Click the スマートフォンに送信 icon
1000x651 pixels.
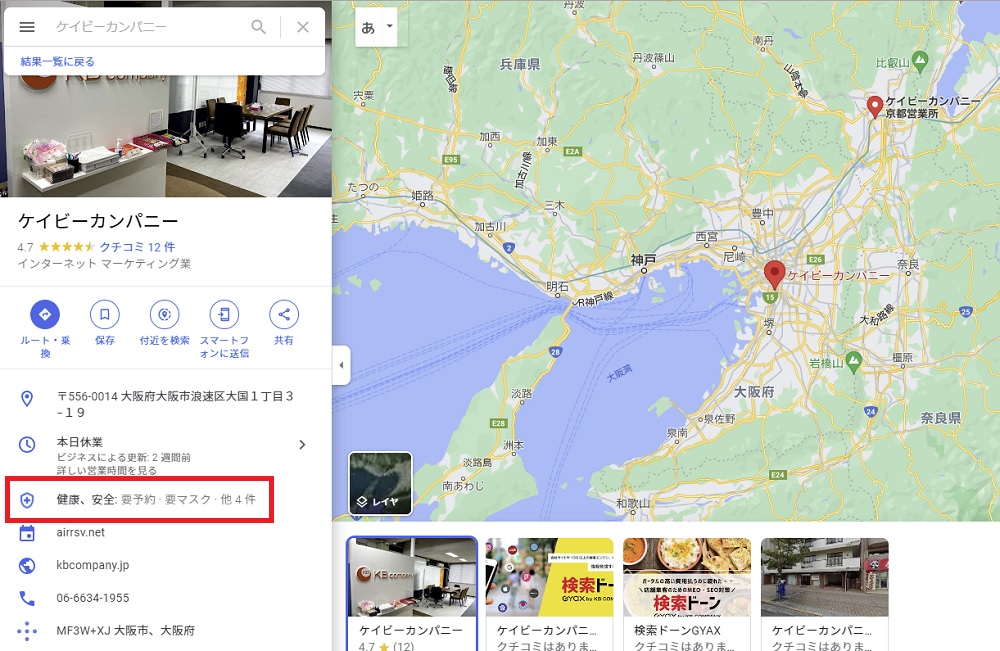coord(224,314)
